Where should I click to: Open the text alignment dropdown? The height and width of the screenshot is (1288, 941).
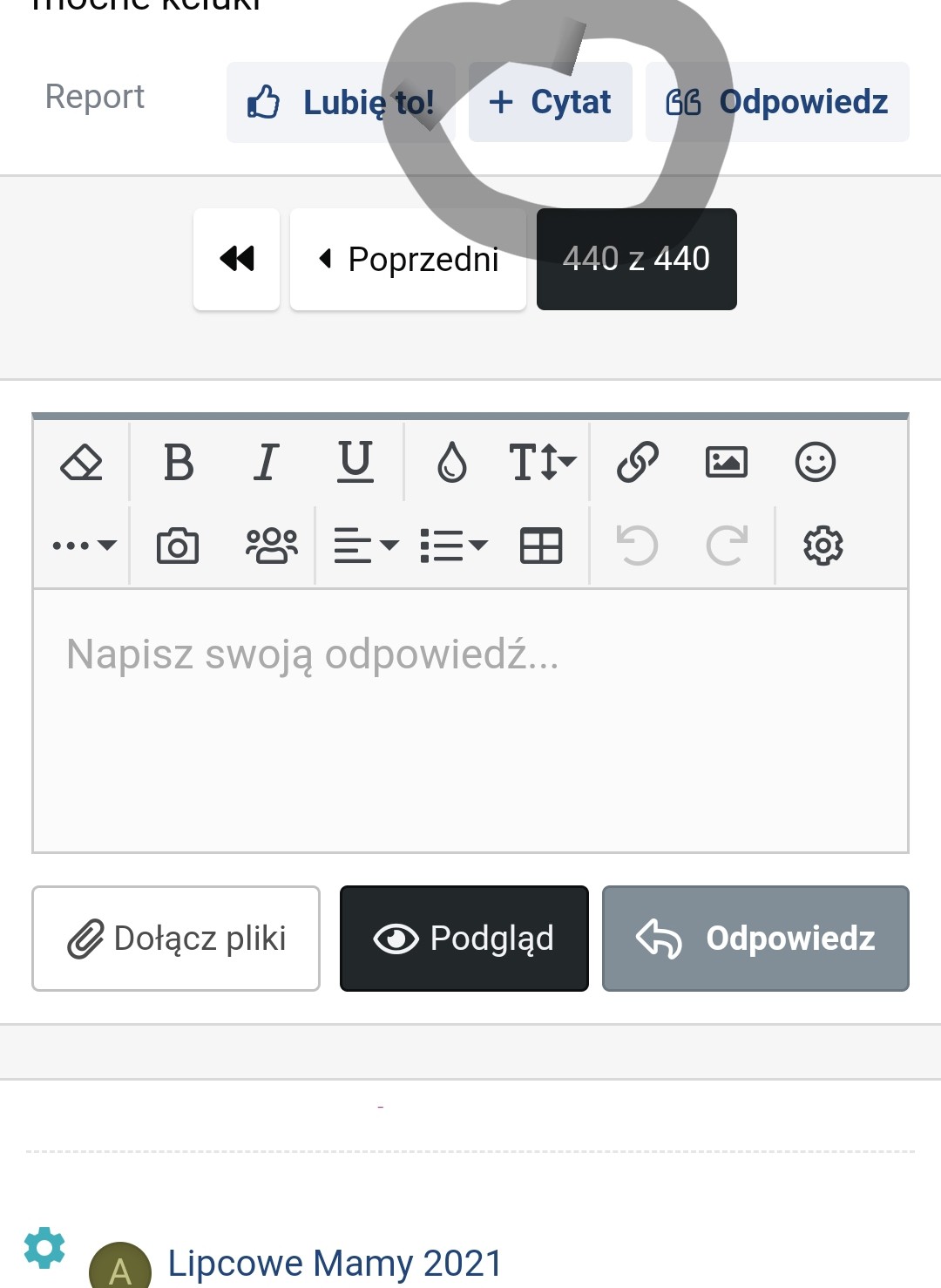(x=366, y=546)
